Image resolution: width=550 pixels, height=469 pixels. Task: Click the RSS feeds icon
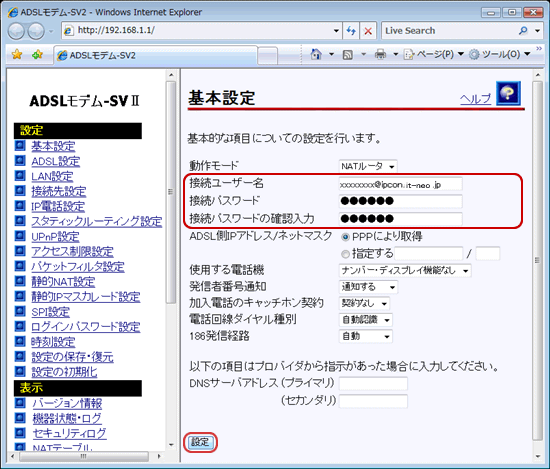coord(348,55)
